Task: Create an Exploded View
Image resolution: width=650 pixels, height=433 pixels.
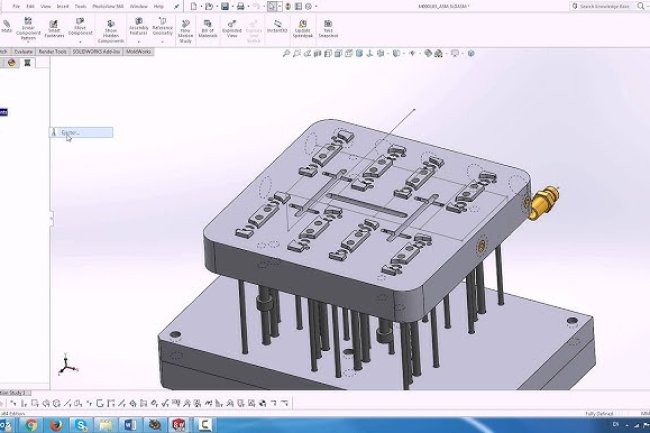Action: coord(232,29)
